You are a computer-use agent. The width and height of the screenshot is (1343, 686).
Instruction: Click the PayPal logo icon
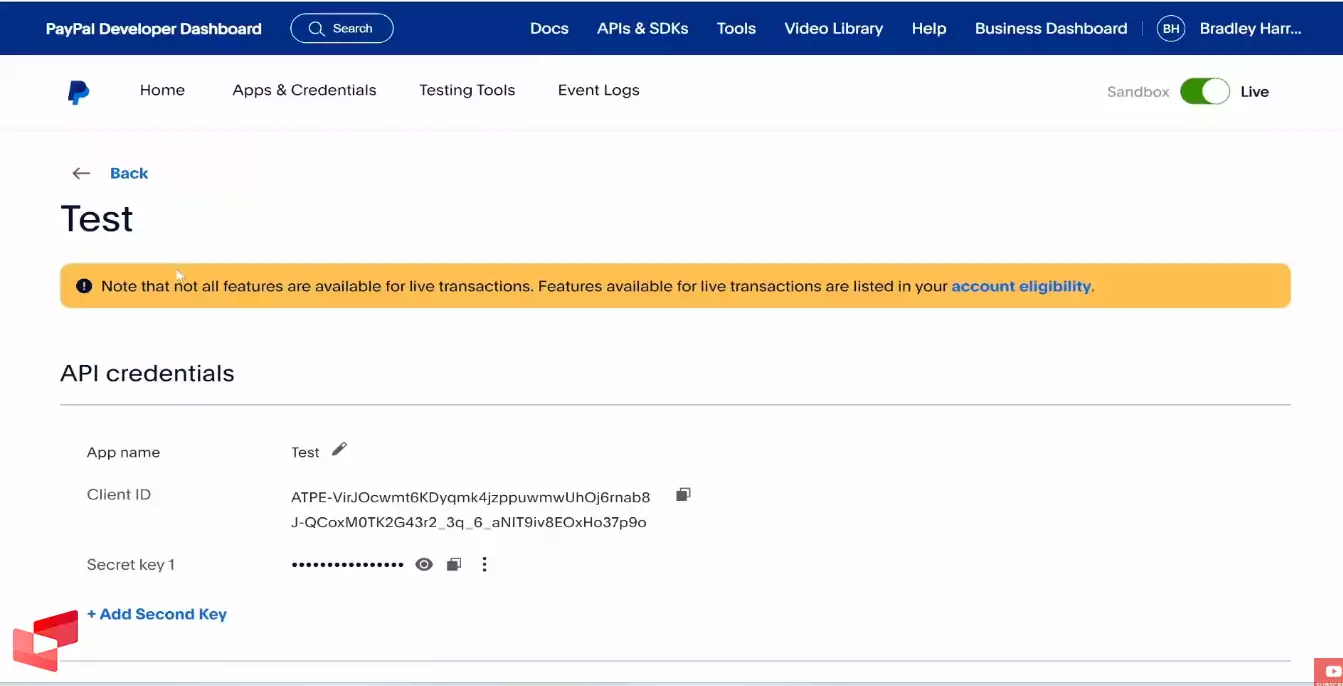pyautogui.click(x=78, y=92)
